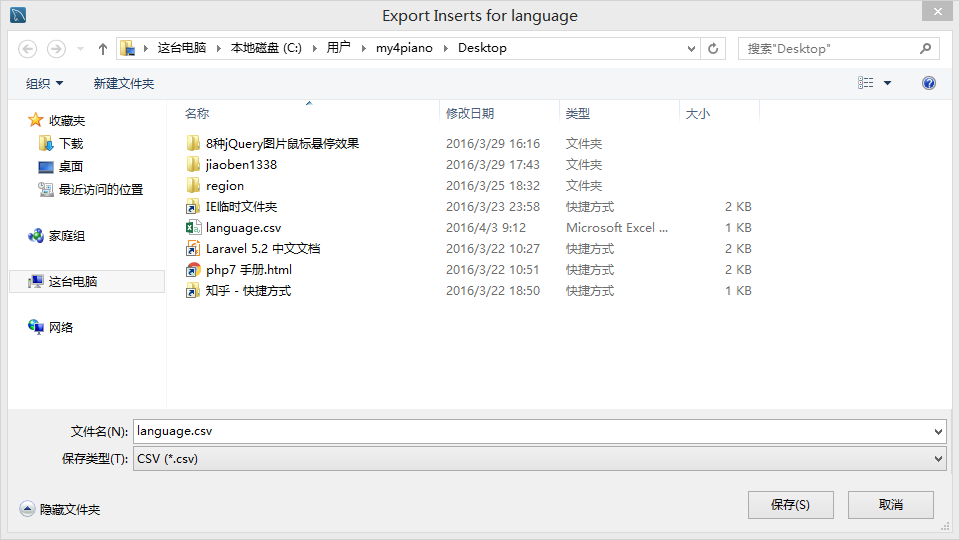
Task: Select 本地磁盘 (C:) in the address path
Action: pyautogui.click(x=266, y=48)
